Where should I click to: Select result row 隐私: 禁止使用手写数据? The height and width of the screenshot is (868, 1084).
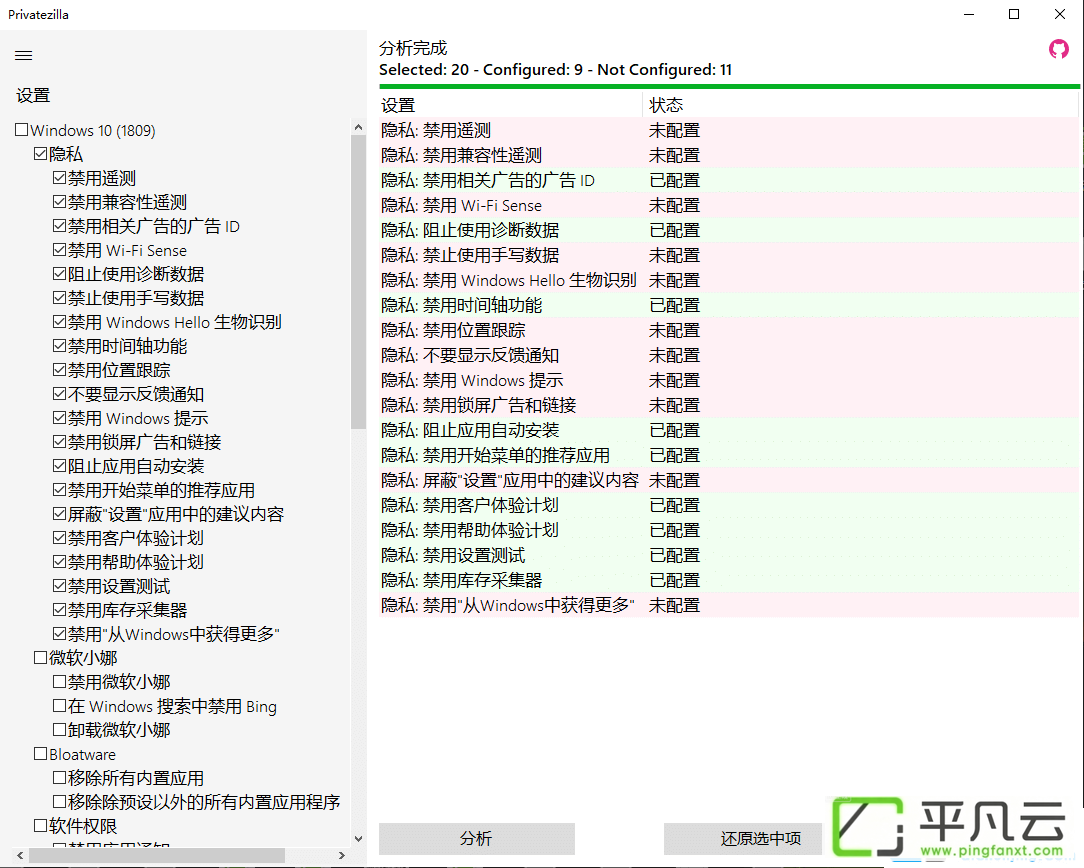(729, 255)
